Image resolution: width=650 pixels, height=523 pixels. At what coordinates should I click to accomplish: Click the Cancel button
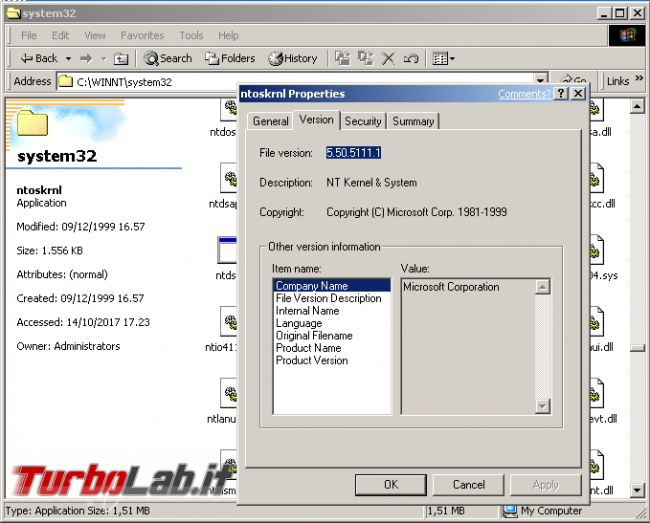pos(468,485)
